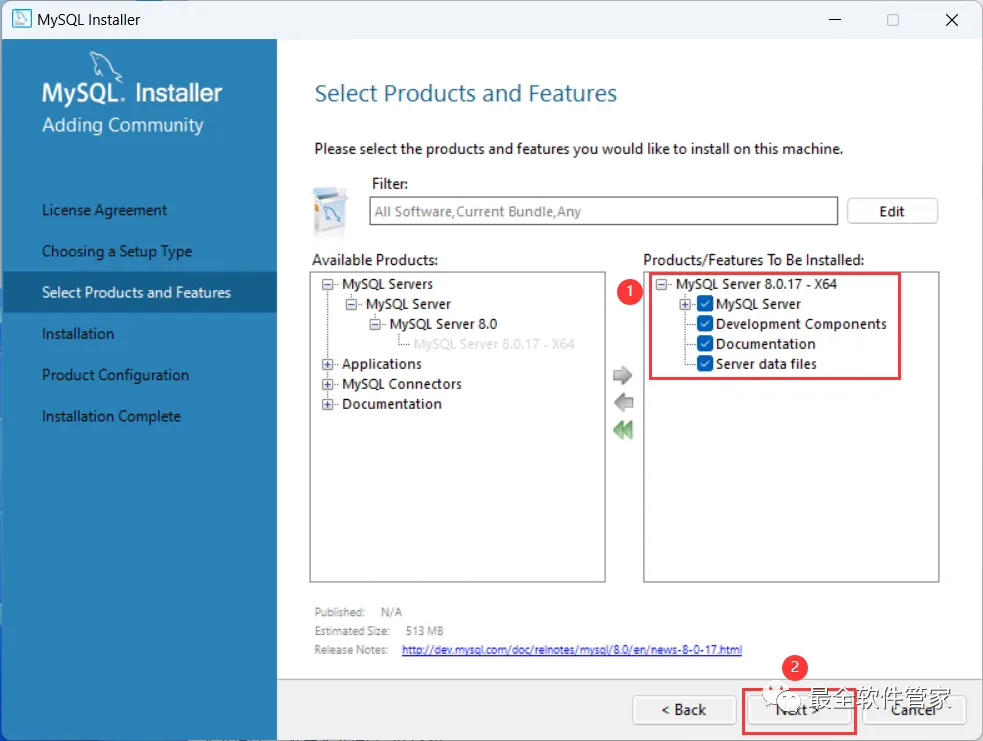Expand the Applications tree node
Image resolution: width=983 pixels, height=741 pixels.
tap(327, 364)
